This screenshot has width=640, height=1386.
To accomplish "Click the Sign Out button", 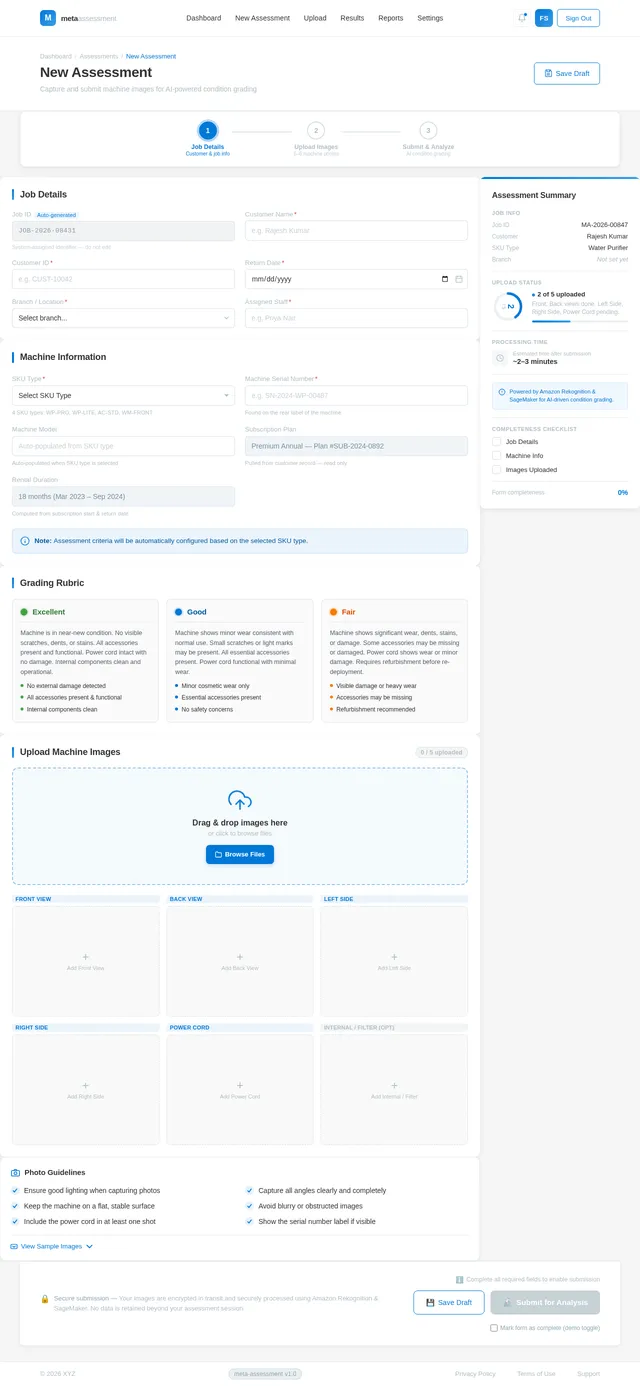I will tap(578, 18).
